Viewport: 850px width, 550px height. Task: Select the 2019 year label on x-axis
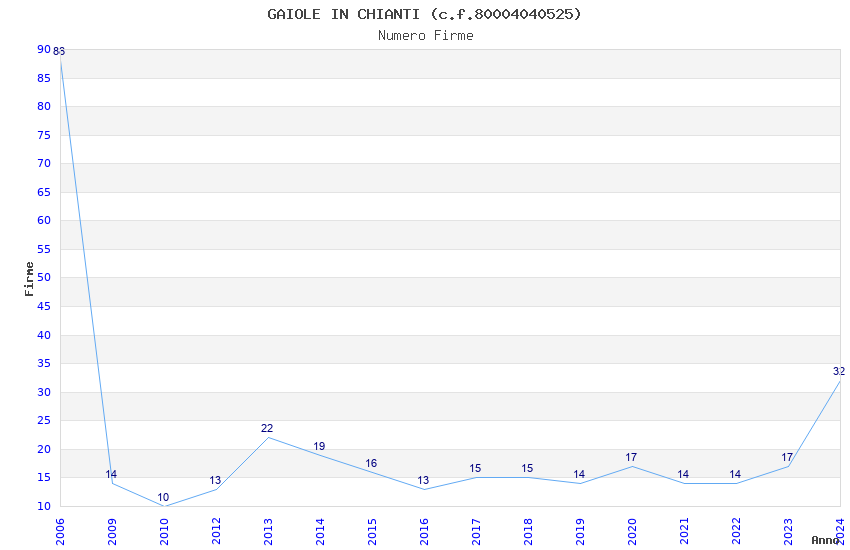click(580, 531)
